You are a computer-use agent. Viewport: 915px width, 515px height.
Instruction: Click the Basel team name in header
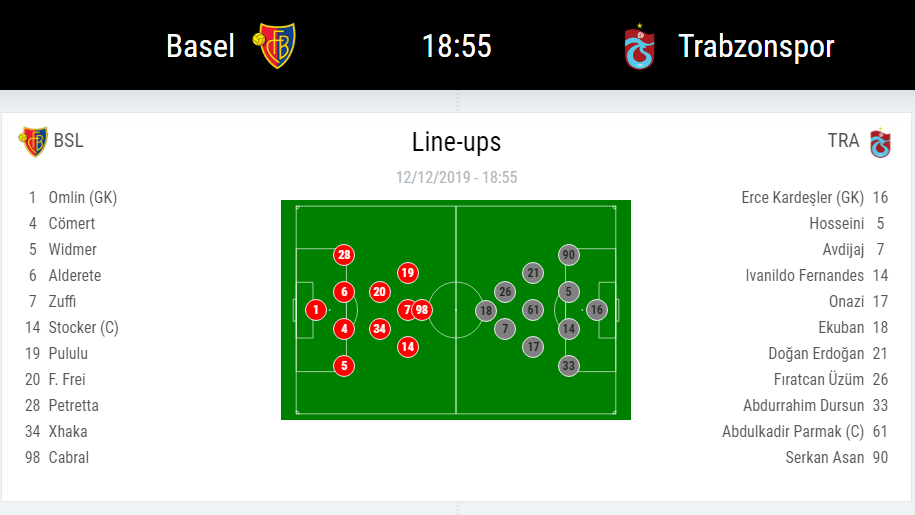[x=200, y=46]
